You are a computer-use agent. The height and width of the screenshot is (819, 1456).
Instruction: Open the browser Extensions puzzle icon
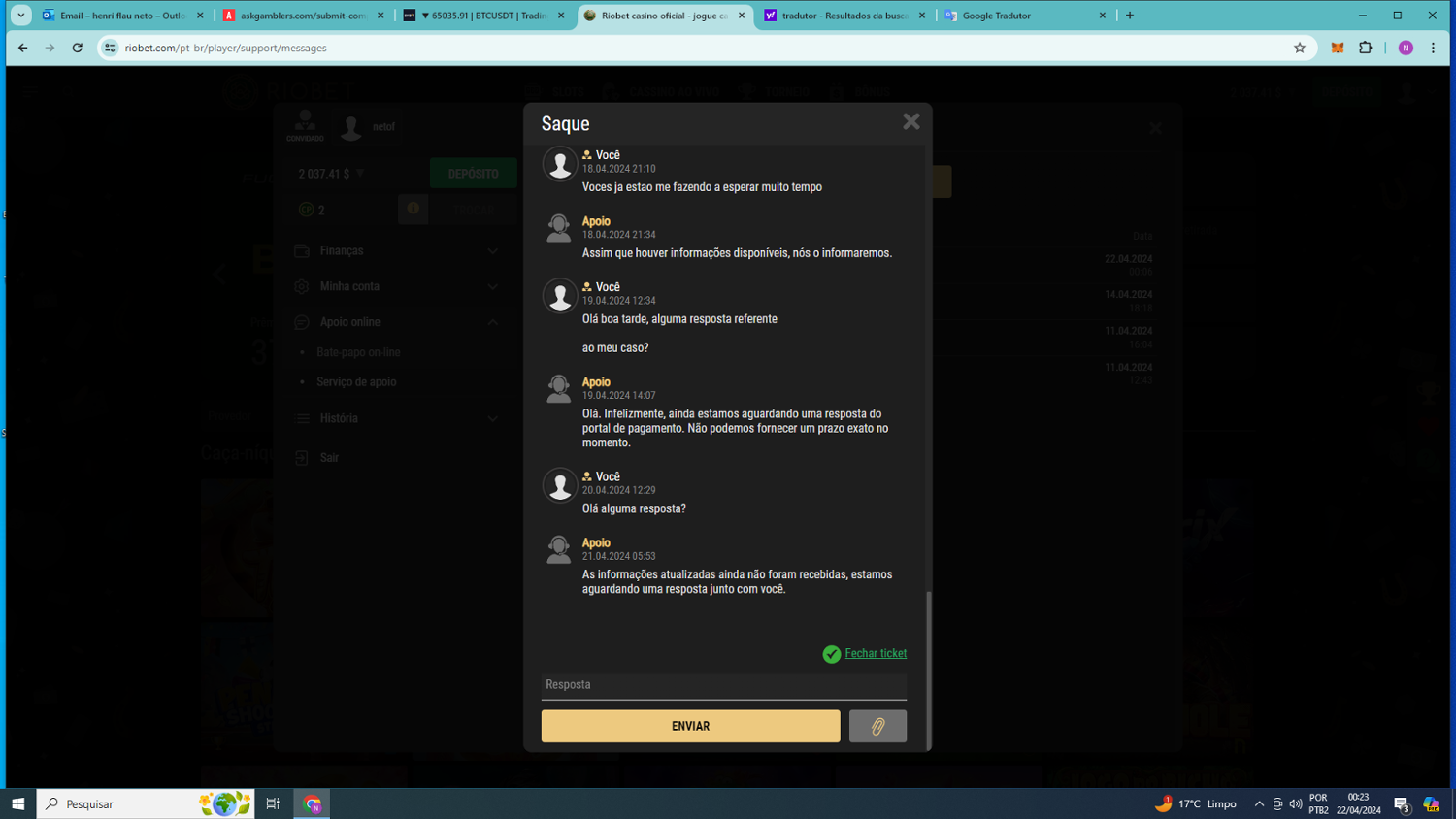pyautogui.click(x=1366, y=48)
